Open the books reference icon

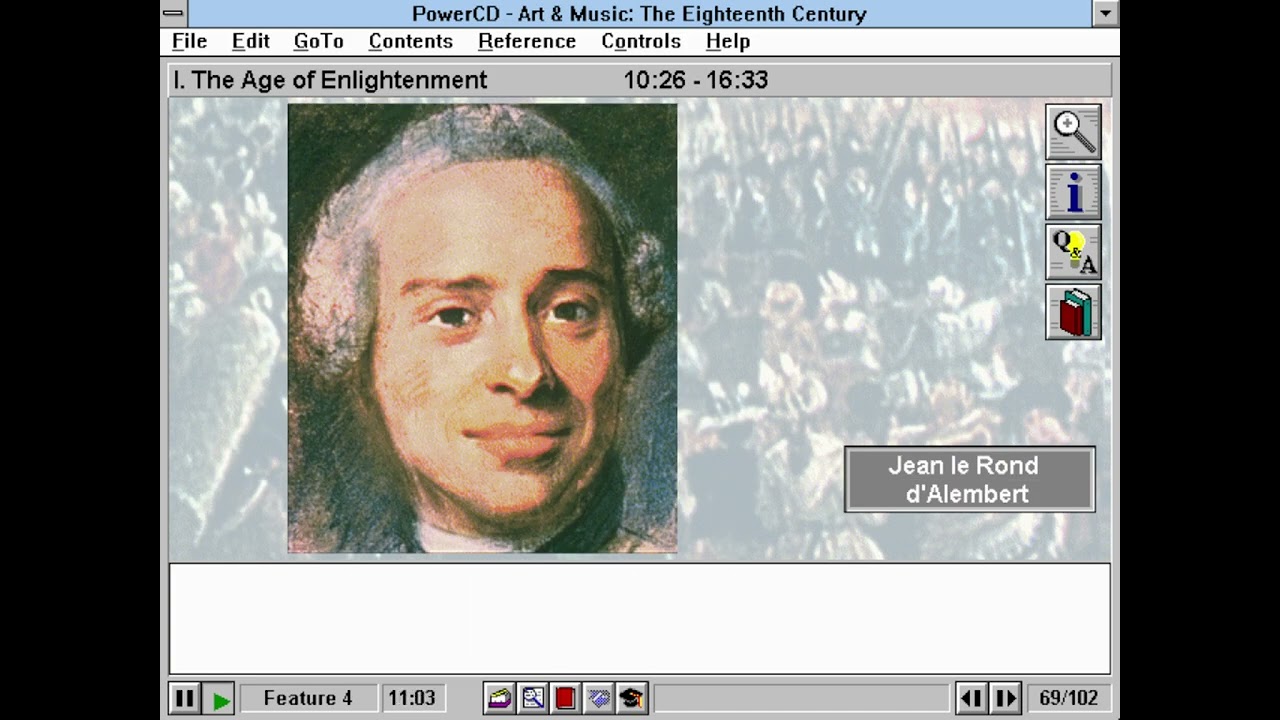coord(1073,312)
